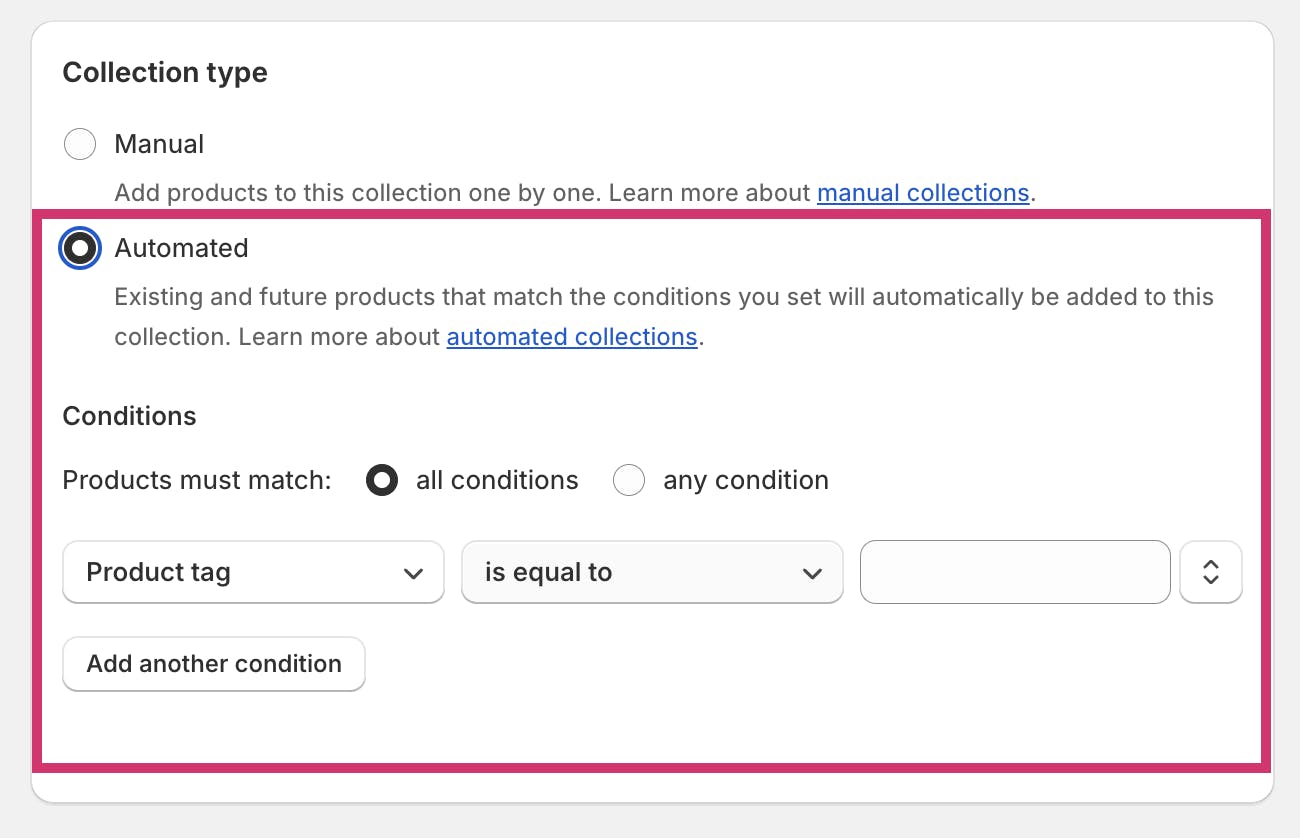The width and height of the screenshot is (1300, 838).
Task: Click the 'any condition' label text
Action: click(746, 481)
